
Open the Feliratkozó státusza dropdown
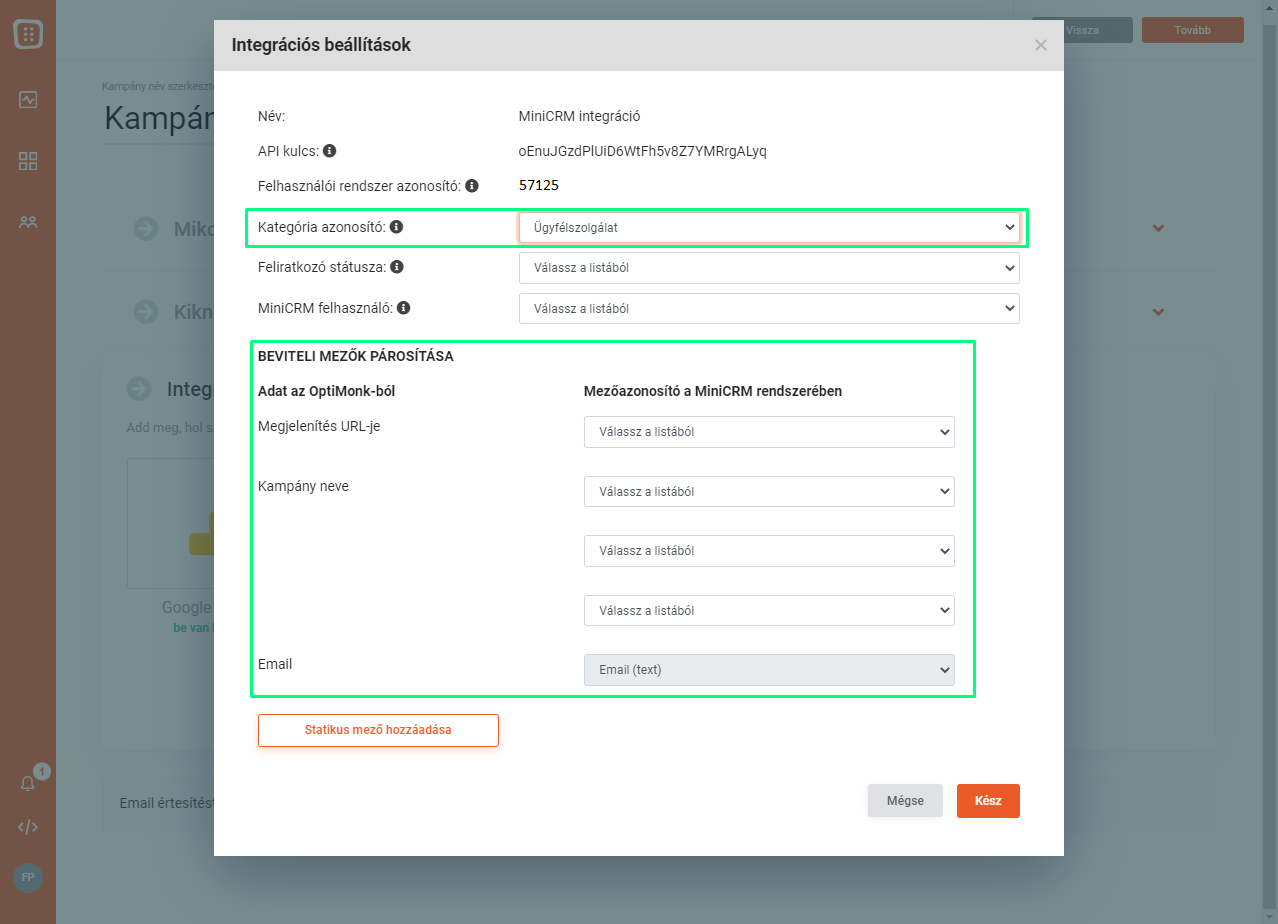pyautogui.click(x=769, y=268)
